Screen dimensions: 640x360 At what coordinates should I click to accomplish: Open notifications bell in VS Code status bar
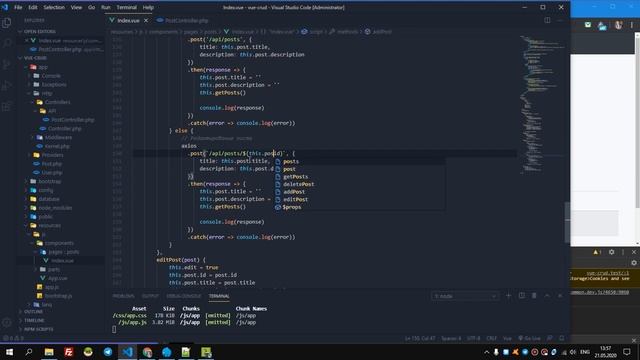tap(562, 338)
